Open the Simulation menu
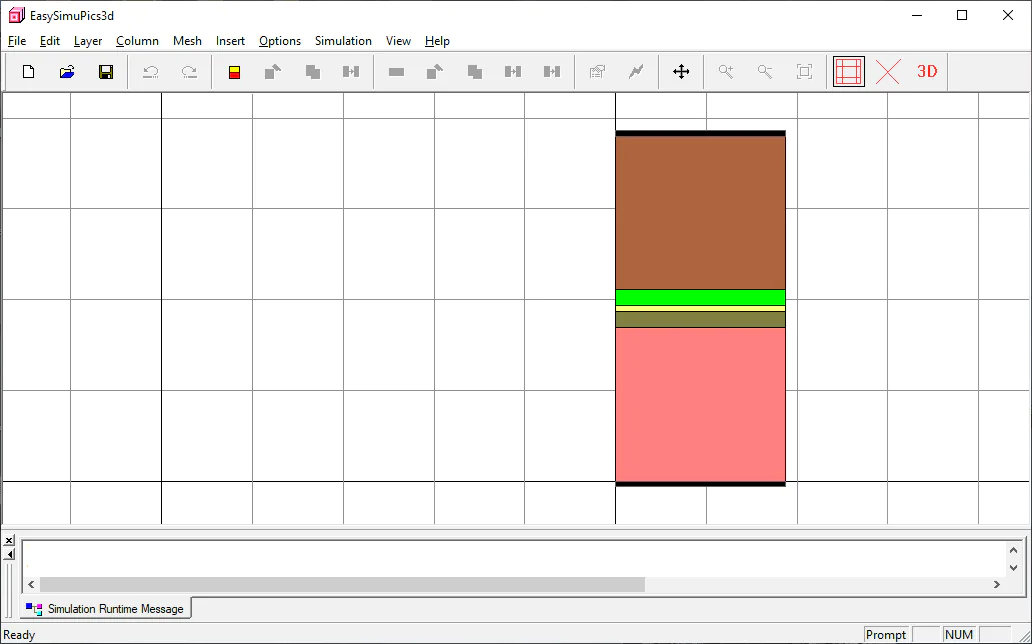 (x=343, y=41)
